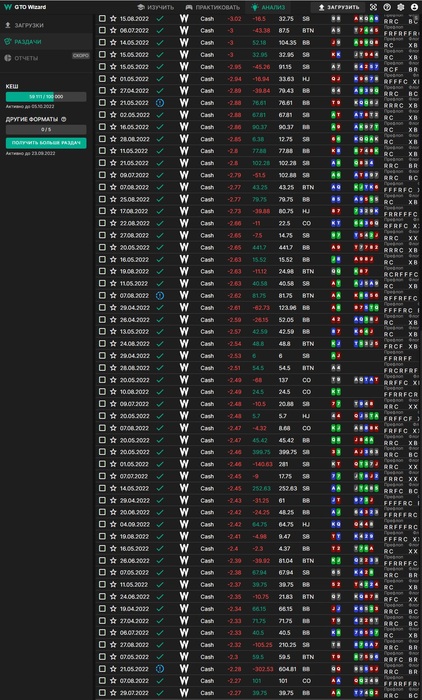Click the ЗАГРУЗИТЬ upload button
This screenshot has height=700, width=422.
[338, 7]
